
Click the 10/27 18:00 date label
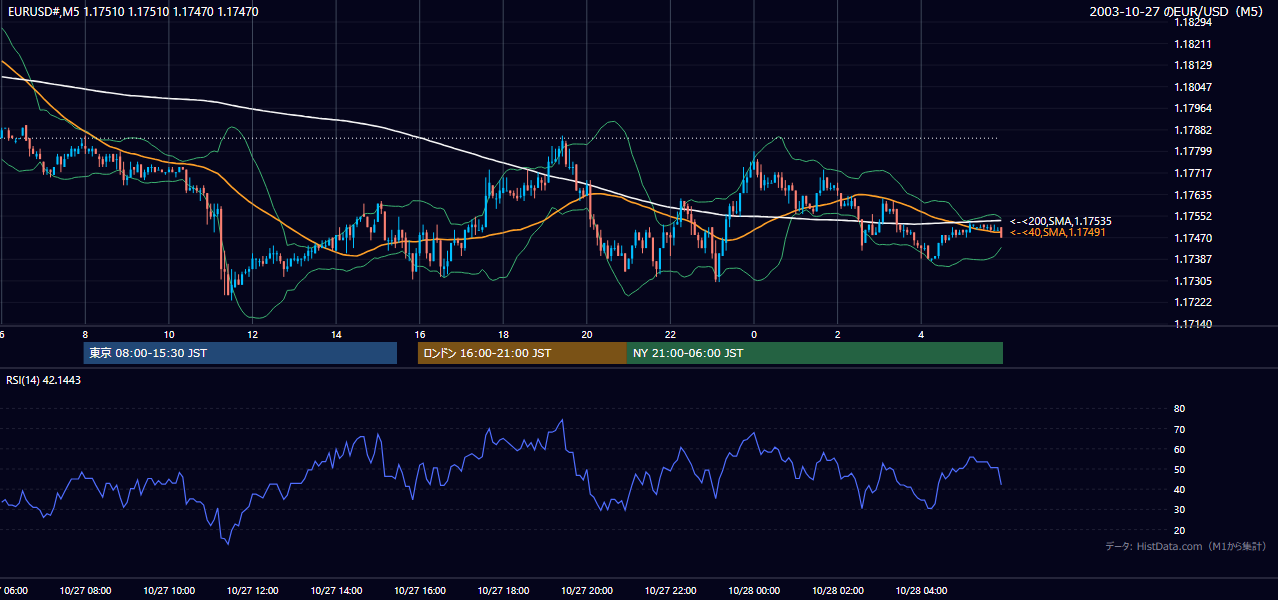coord(503,590)
